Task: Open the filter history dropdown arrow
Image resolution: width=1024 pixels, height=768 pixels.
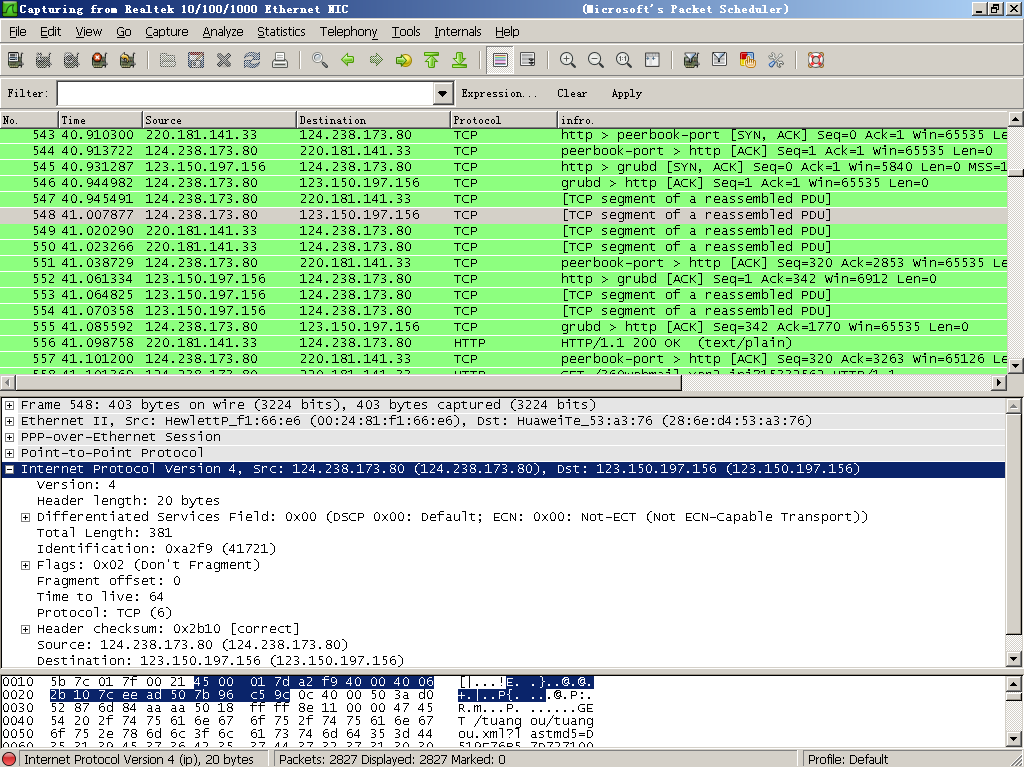Action: (x=443, y=93)
